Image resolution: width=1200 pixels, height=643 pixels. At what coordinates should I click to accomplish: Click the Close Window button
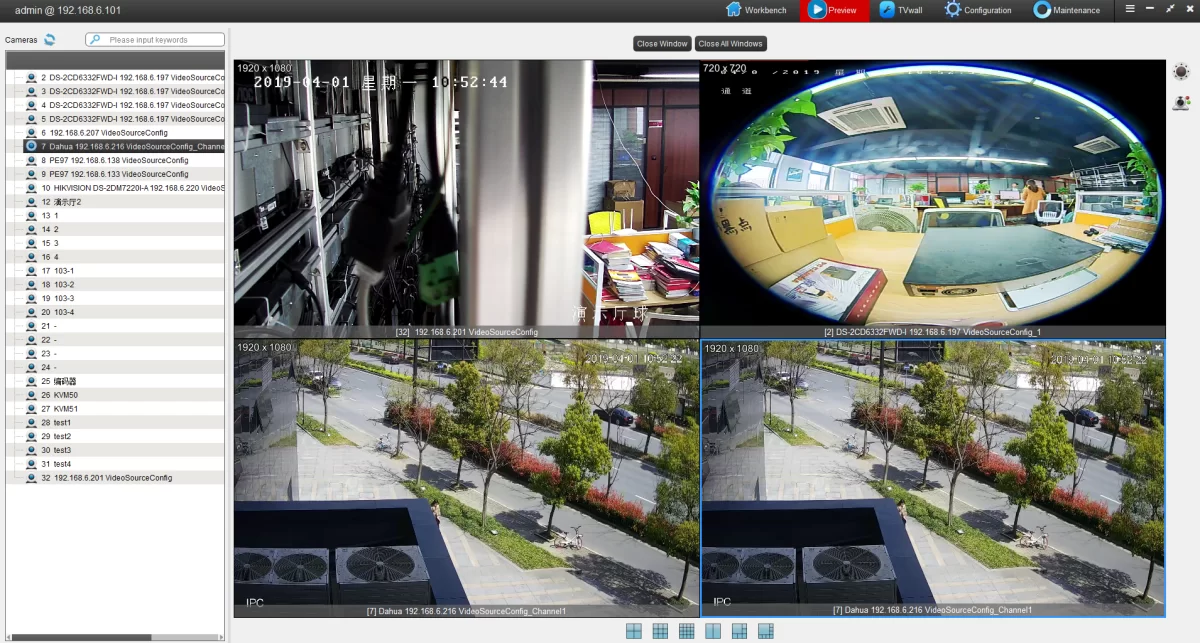[x=662, y=44]
